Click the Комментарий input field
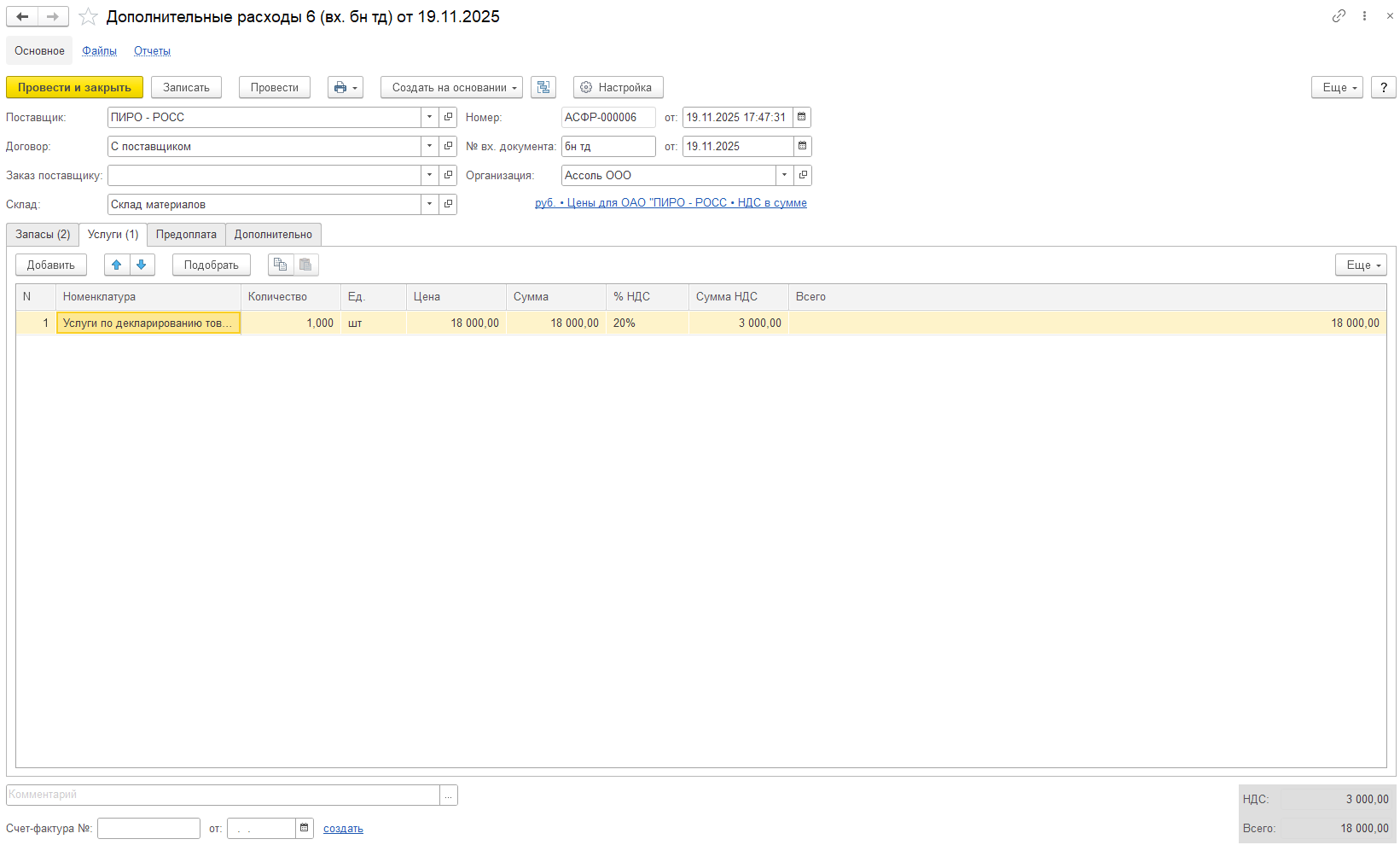The width and height of the screenshot is (1400, 845). (x=222, y=795)
